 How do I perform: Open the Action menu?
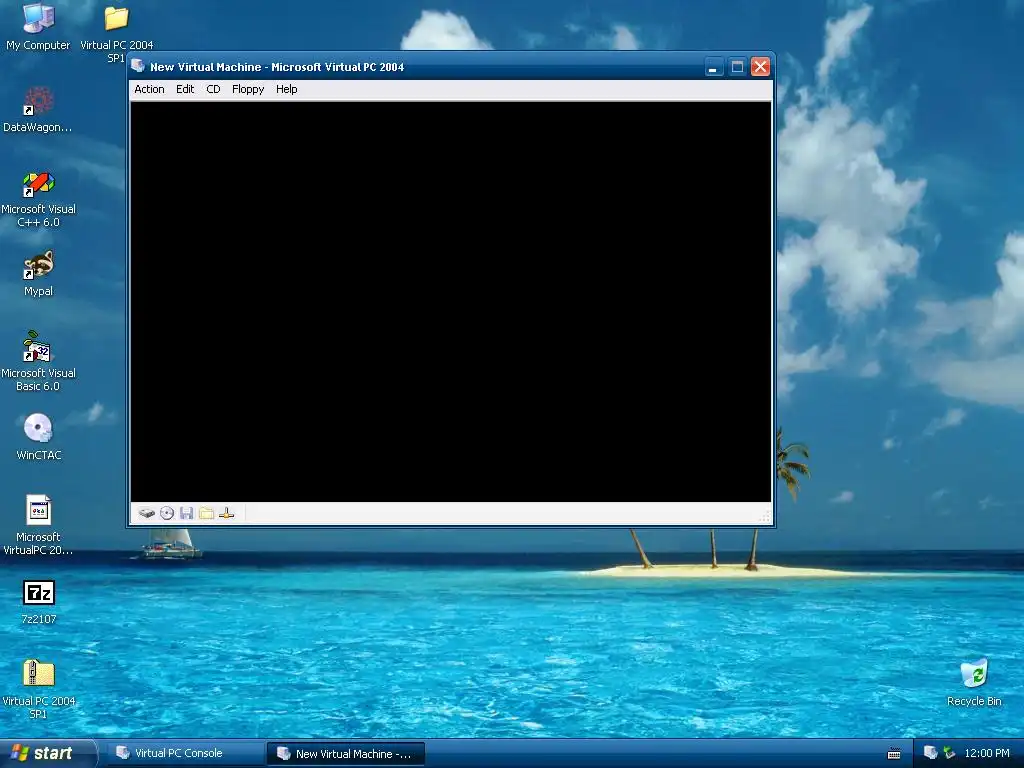coord(149,89)
